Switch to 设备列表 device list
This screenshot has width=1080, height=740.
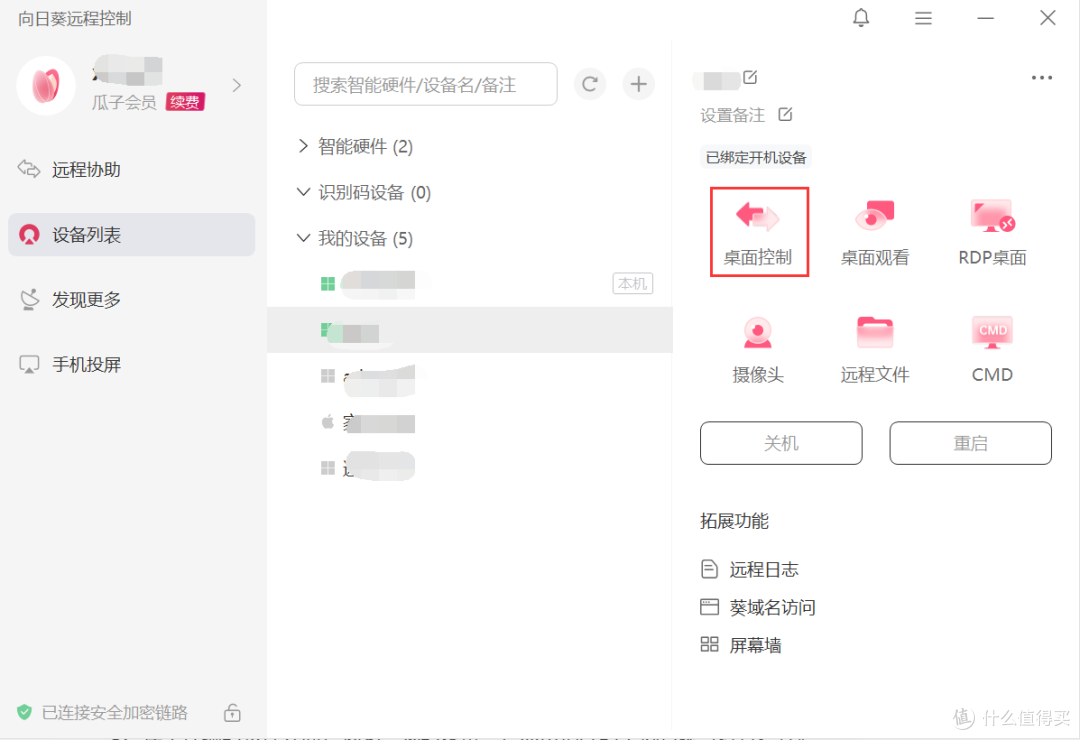(132, 235)
